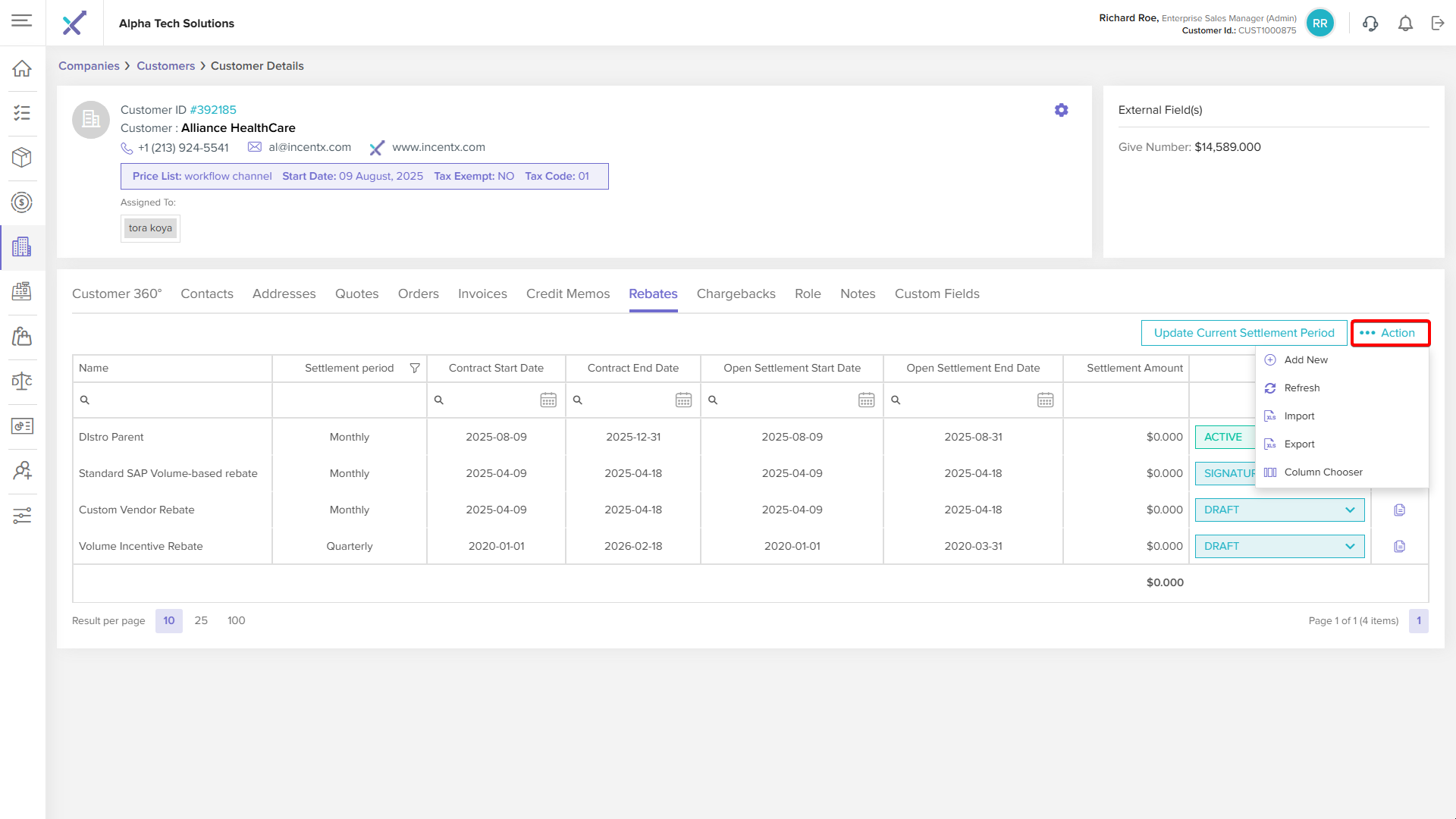
Task: Open the balance scale sidebar icon
Action: point(22,381)
